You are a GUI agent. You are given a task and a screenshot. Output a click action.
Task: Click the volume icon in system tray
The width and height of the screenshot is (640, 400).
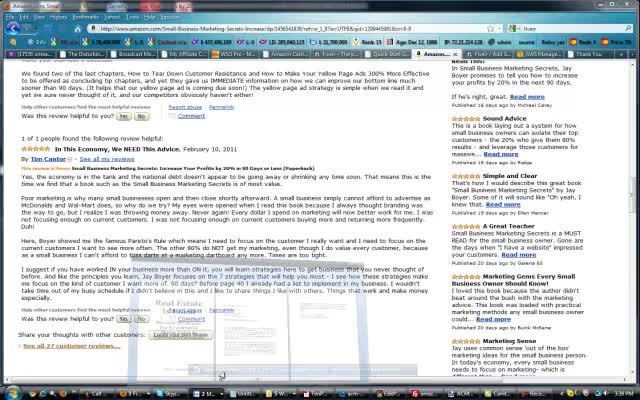tap(606, 394)
